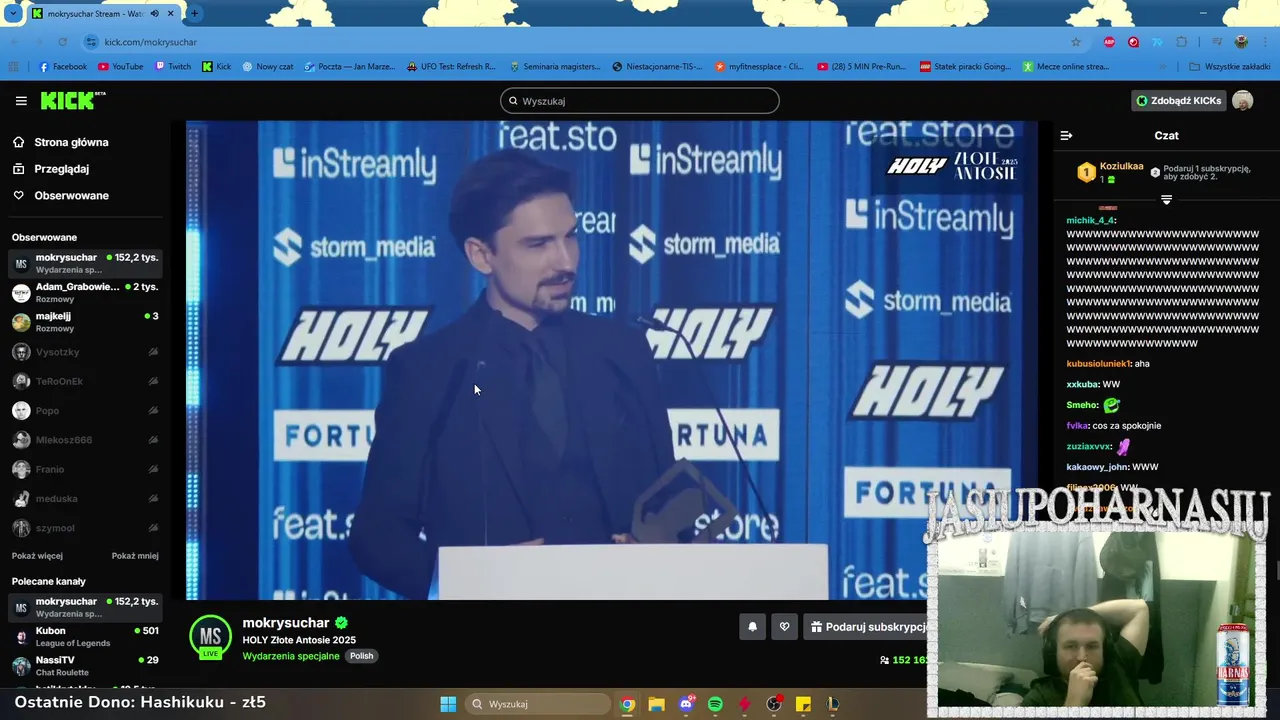Open the user profile avatar menu

click(x=1242, y=101)
